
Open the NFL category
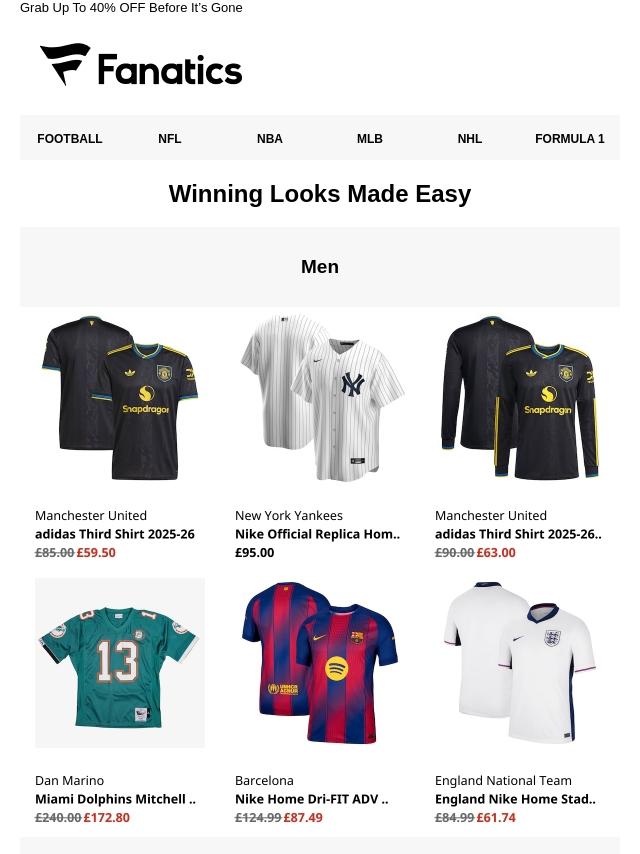pyautogui.click(x=169, y=138)
